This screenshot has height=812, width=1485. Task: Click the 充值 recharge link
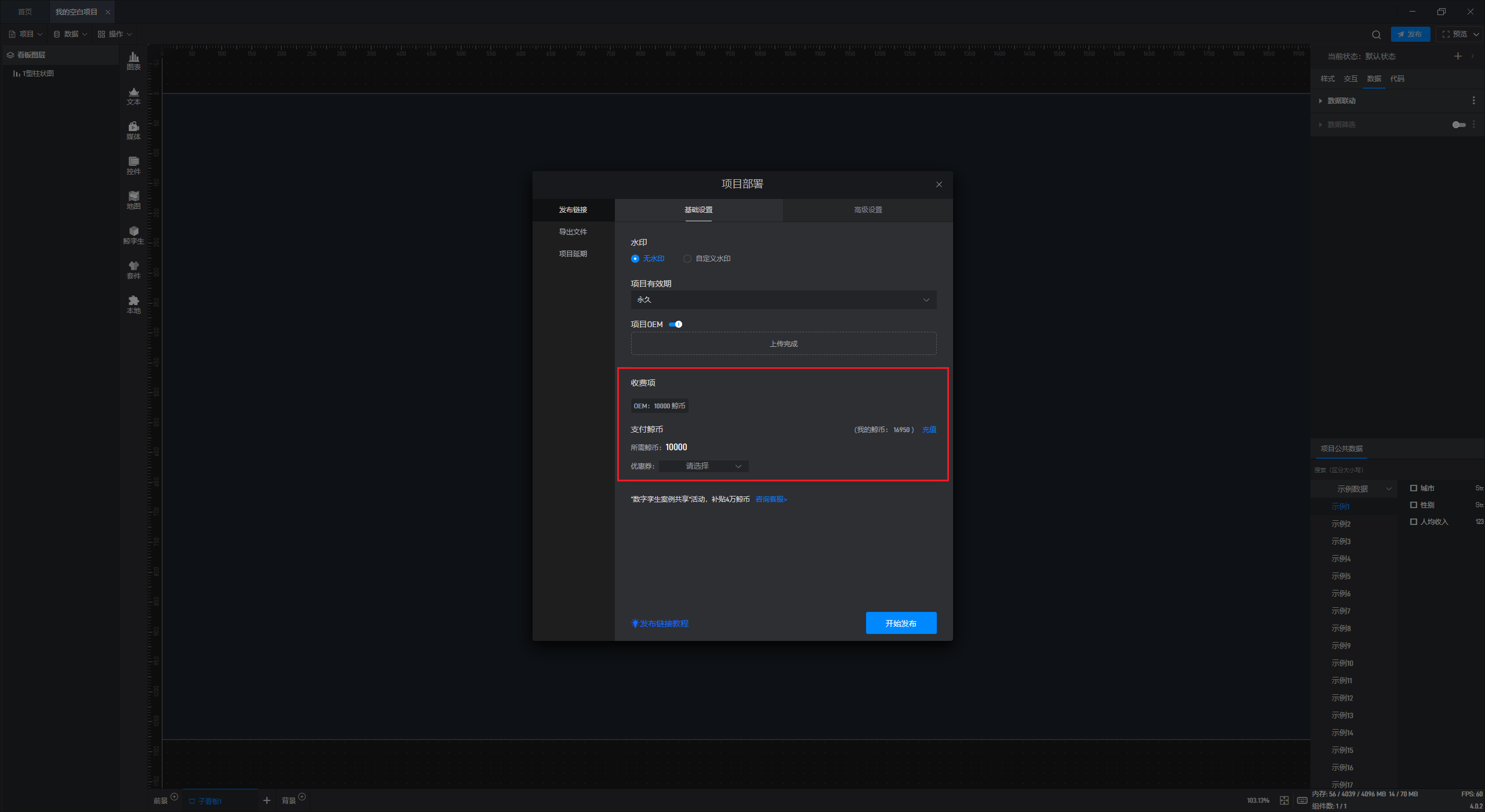pos(929,430)
